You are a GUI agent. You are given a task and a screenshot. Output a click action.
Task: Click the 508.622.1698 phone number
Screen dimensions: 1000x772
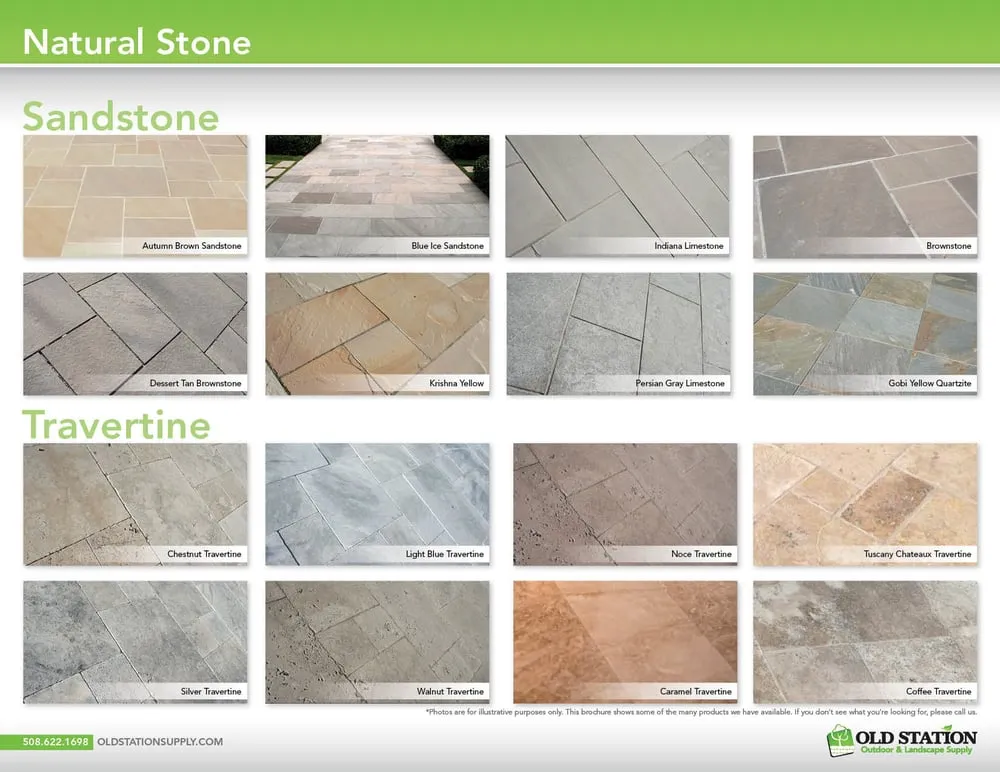57,742
